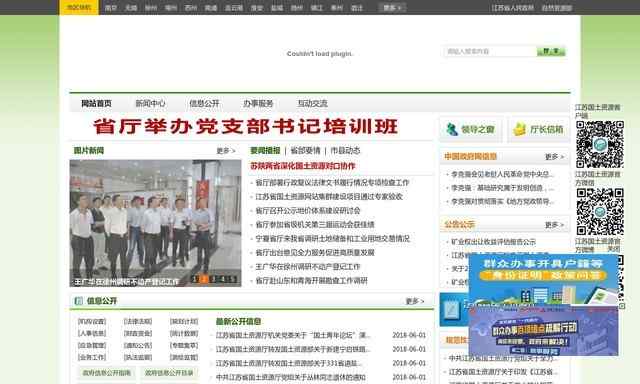Click the top QR code for the mobile client
This screenshot has width=640, height=384.
pos(600,144)
